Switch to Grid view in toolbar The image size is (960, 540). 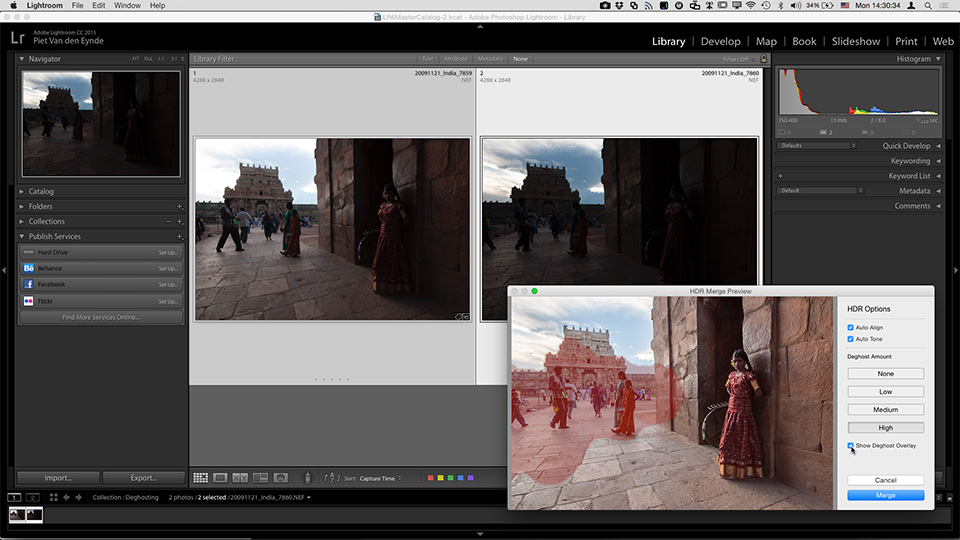coord(200,478)
